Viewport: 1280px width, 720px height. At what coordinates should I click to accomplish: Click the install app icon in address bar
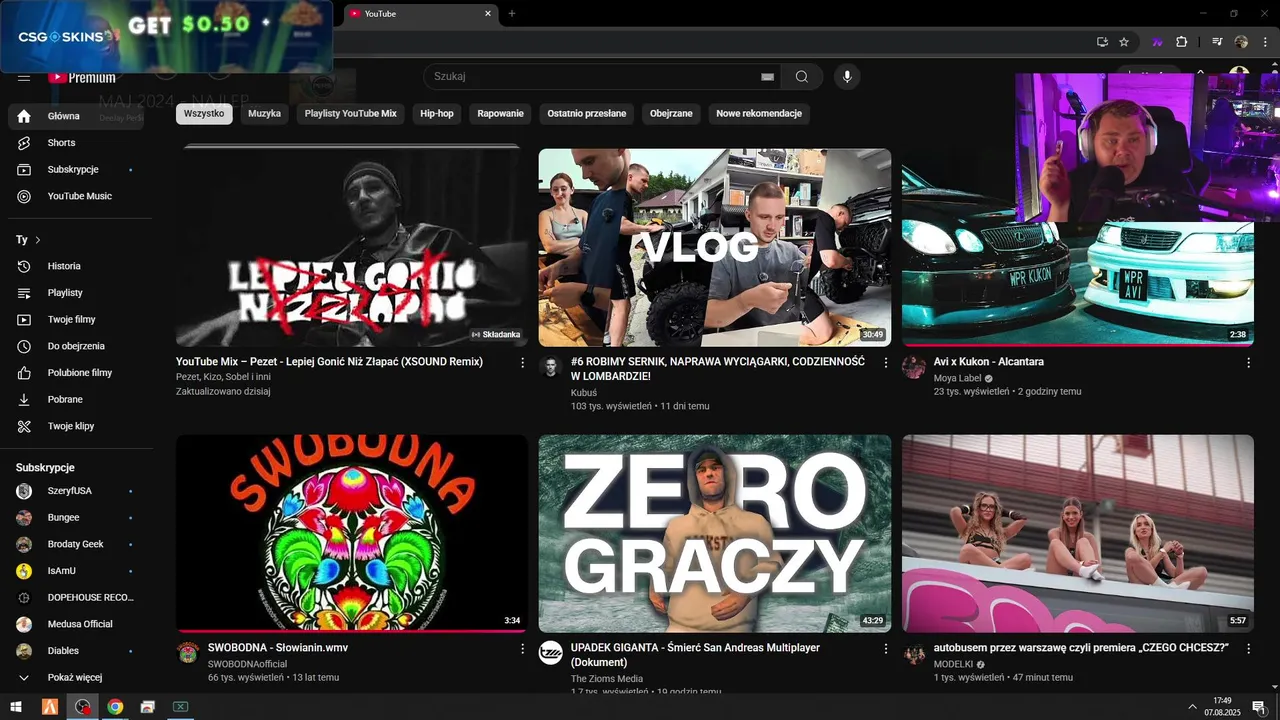(1102, 42)
